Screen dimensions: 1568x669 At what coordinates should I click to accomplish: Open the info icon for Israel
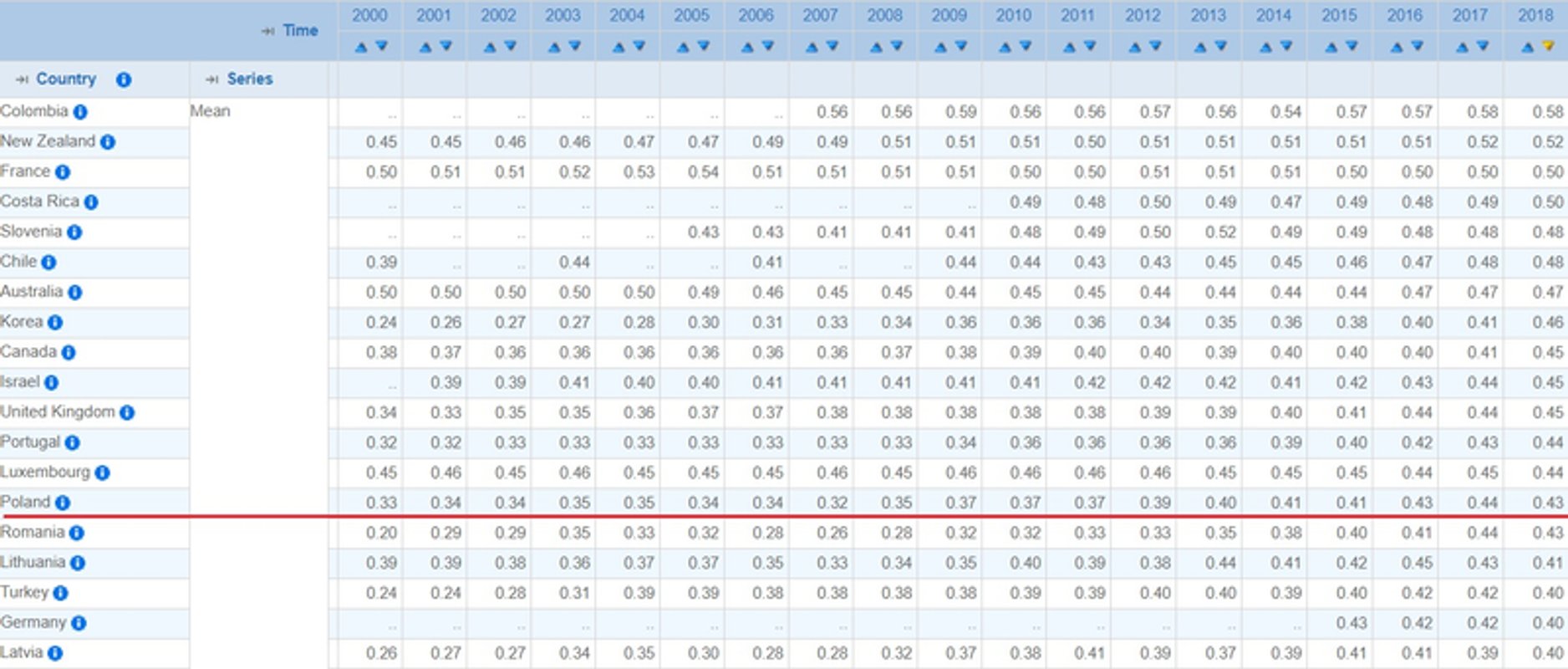[x=52, y=383]
